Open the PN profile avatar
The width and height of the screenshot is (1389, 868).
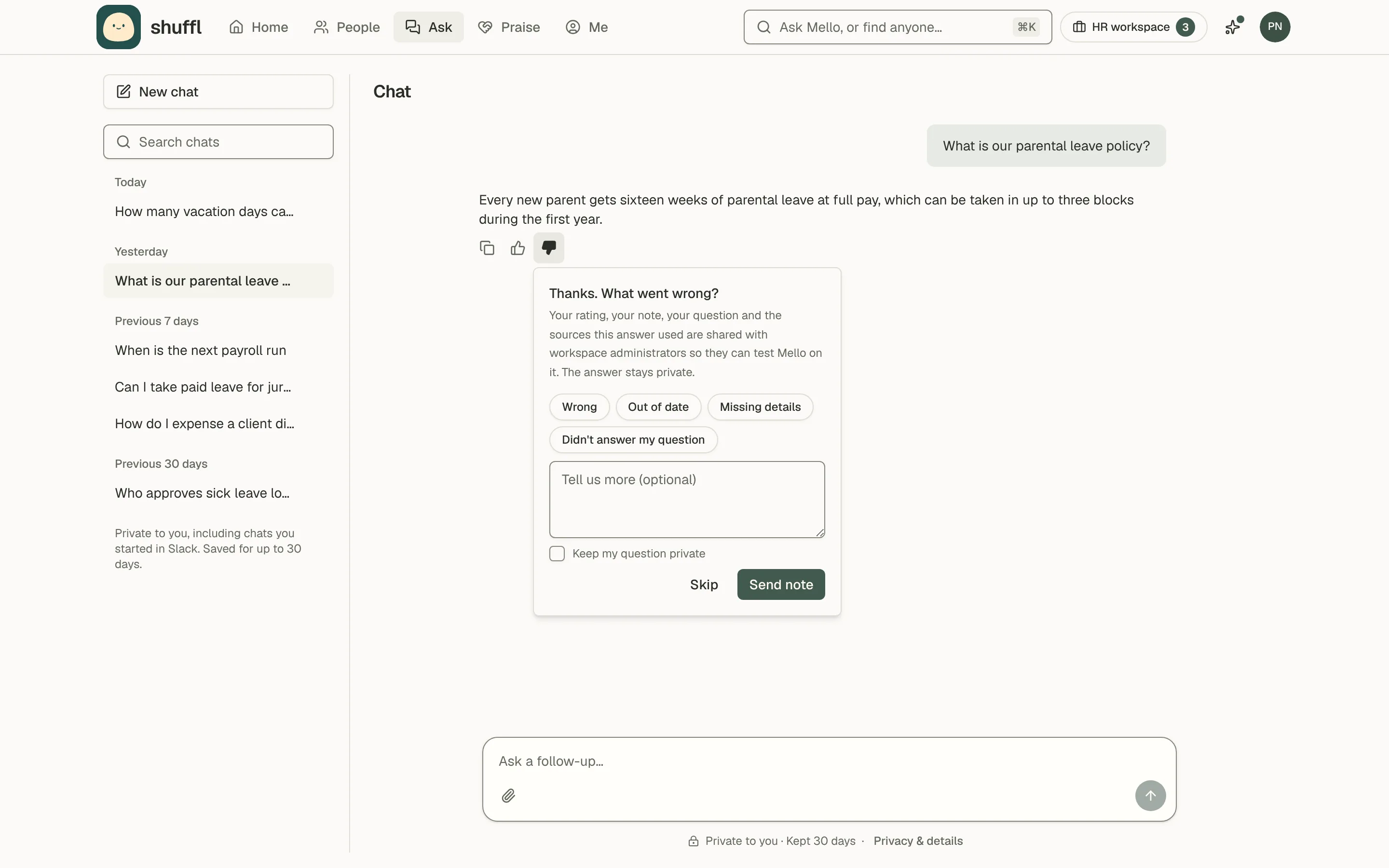(x=1275, y=27)
